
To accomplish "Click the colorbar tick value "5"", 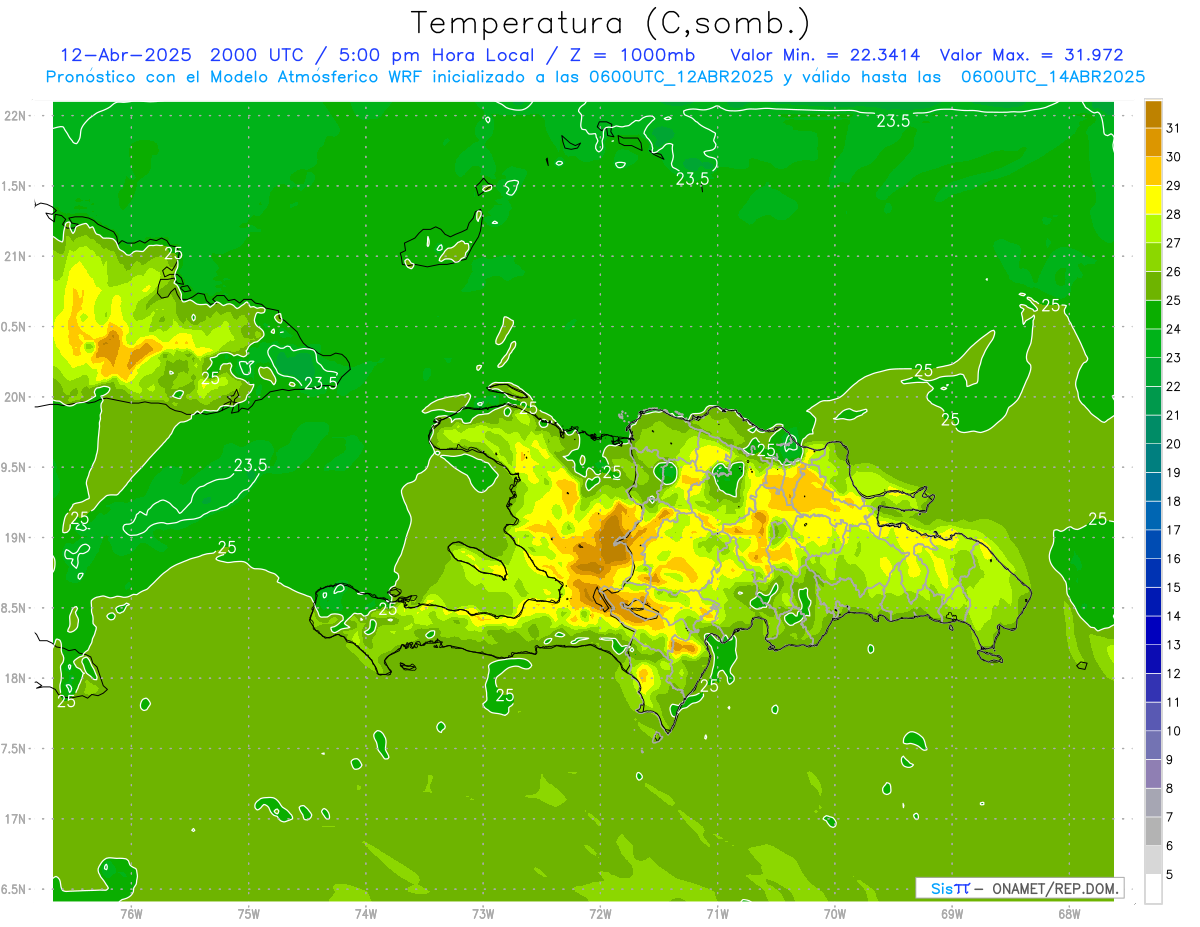I will [x=1171, y=875].
